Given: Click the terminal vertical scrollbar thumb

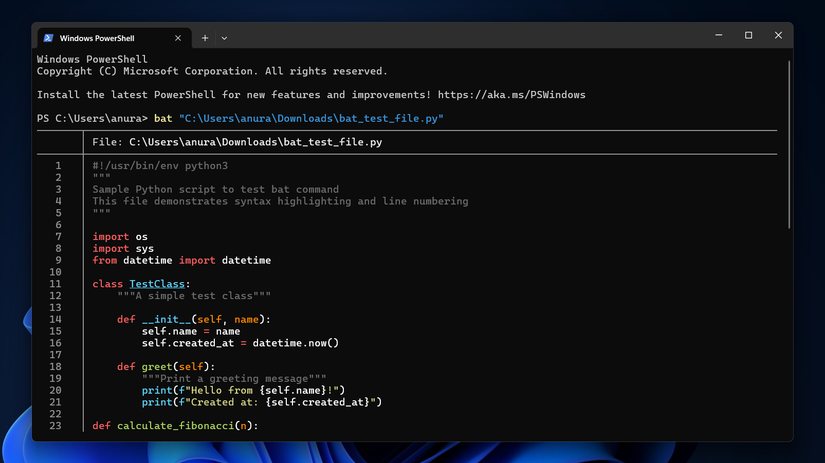Looking at the screenshot, I should [x=789, y=145].
